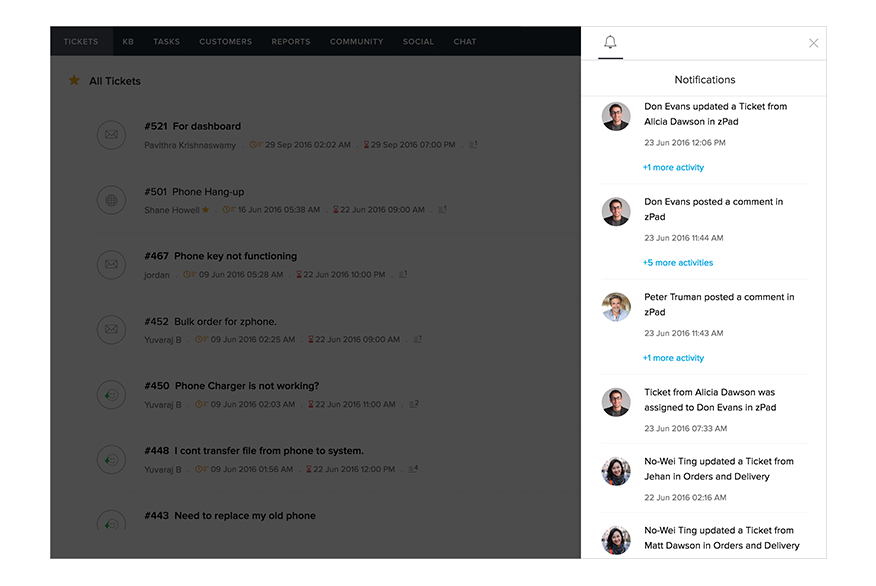Open the Tickets tab
The image size is (876, 586).
click(81, 41)
